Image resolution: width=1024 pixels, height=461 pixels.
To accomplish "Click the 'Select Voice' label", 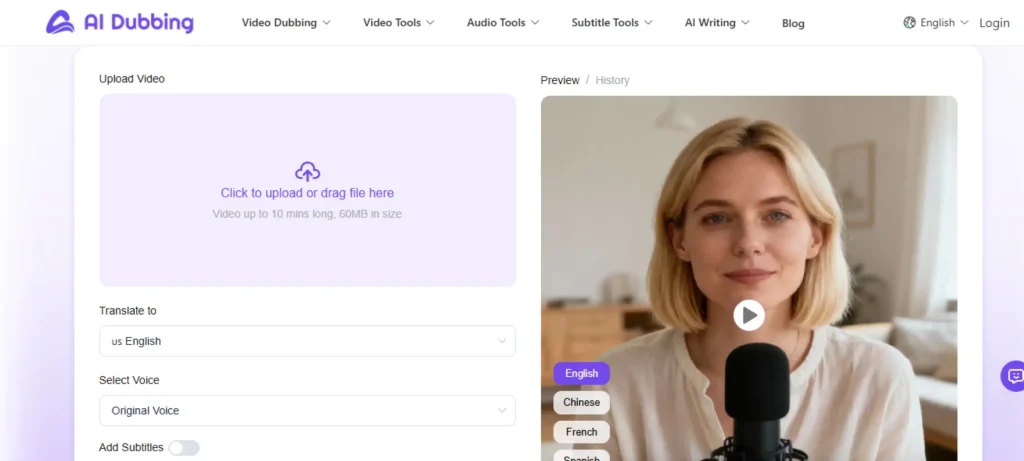I will pyautogui.click(x=129, y=380).
